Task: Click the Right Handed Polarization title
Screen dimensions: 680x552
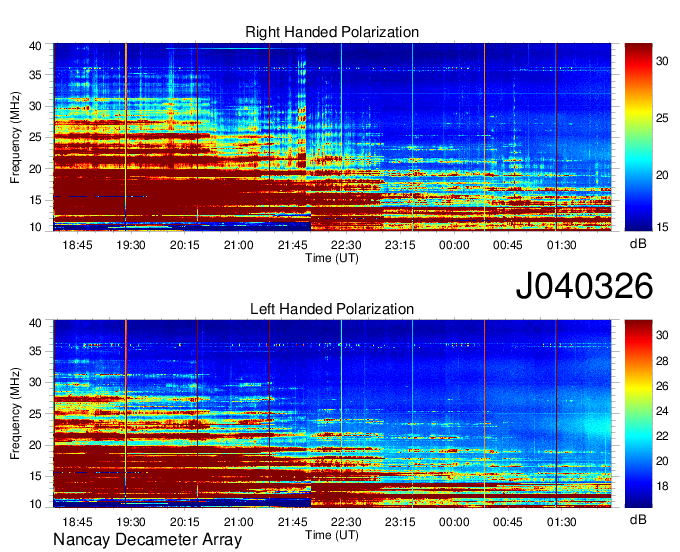Action: (332, 32)
